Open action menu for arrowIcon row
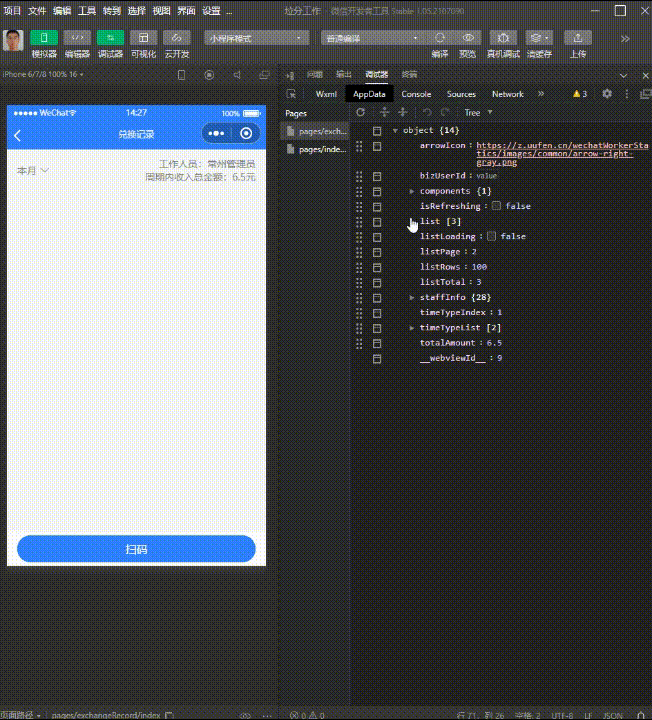This screenshot has width=652, height=720. 377,146
